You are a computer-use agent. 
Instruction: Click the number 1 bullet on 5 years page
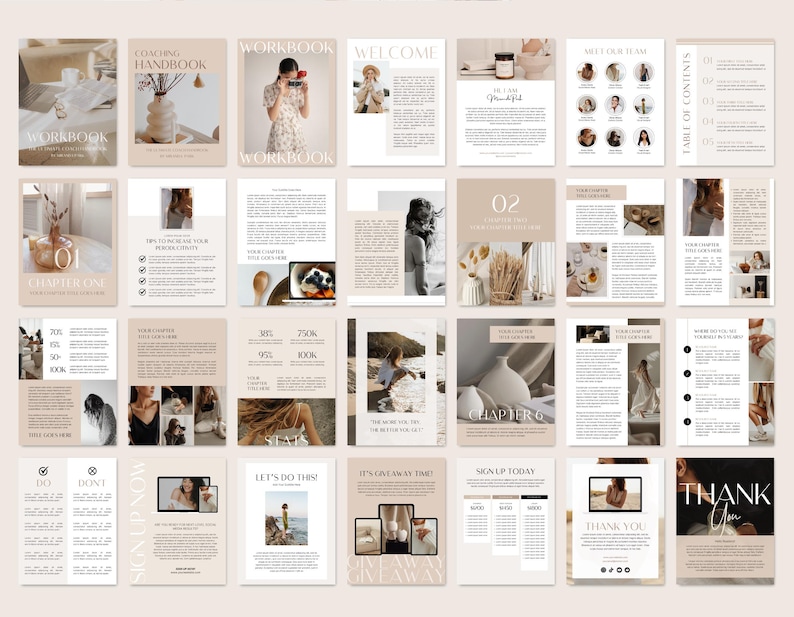pos(687,349)
